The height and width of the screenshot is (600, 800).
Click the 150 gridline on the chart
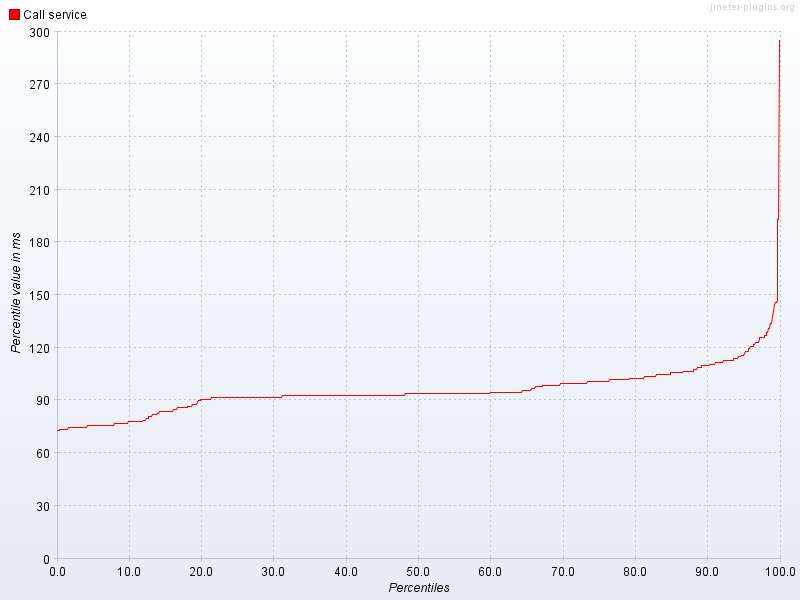[400, 296]
